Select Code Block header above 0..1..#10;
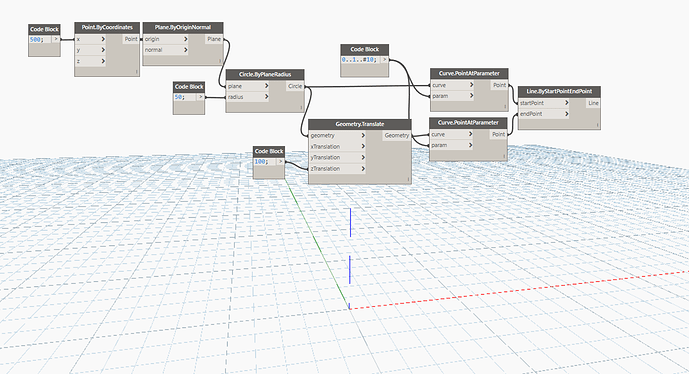 click(x=365, y=49)
